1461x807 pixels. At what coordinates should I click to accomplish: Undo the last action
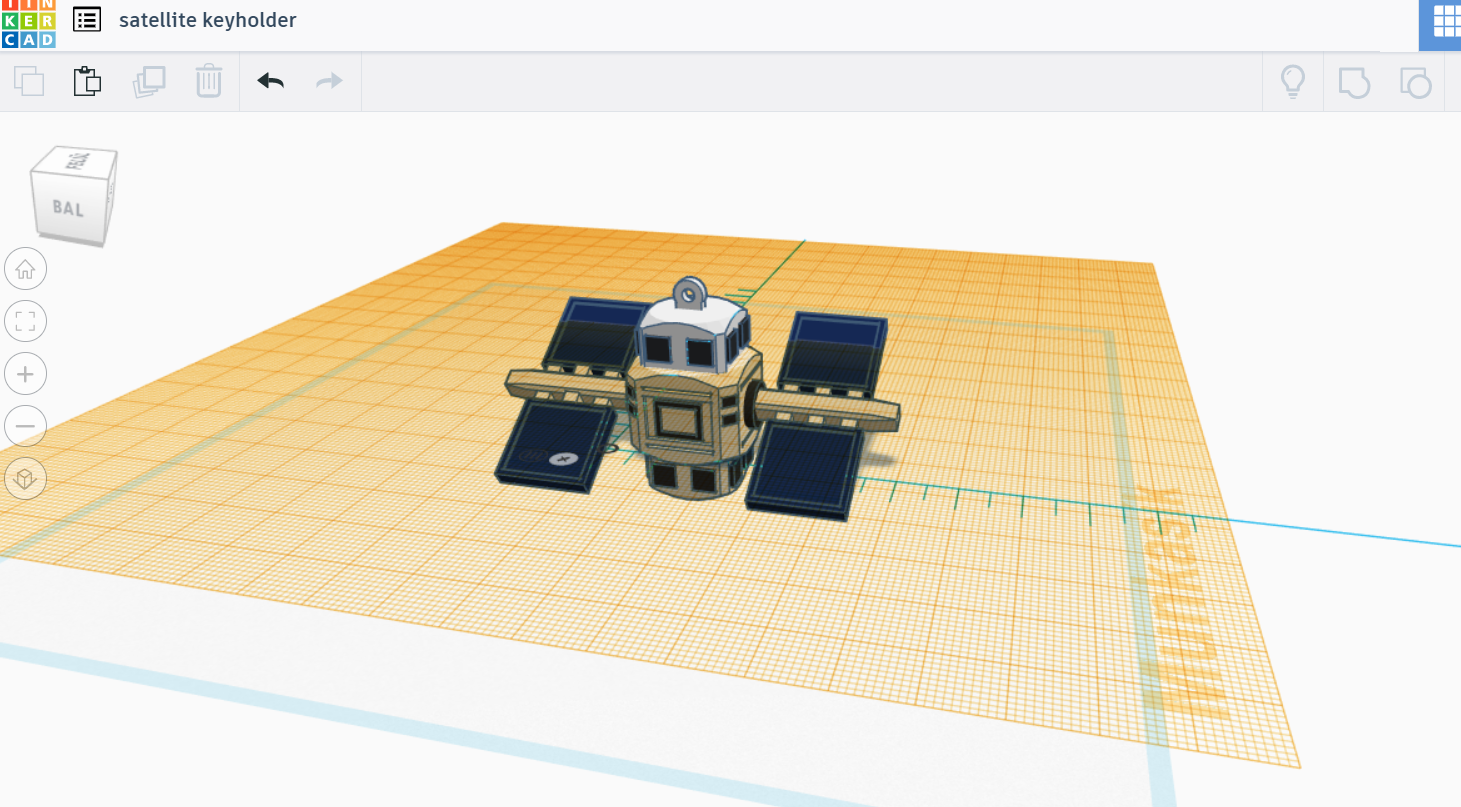click(x=270, y=81)
